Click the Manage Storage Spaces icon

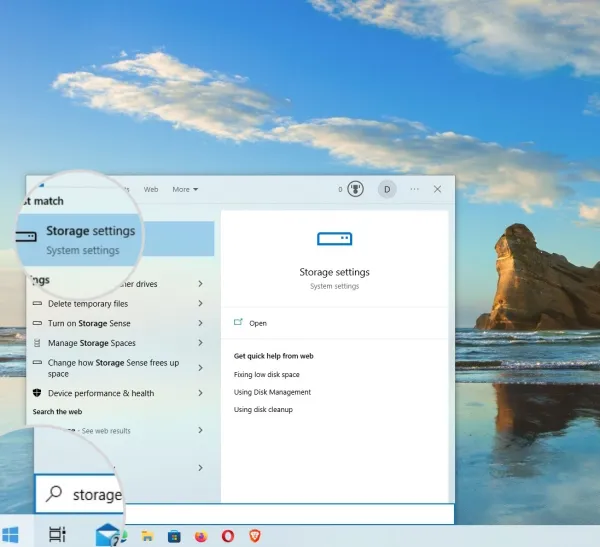click(37, 343)
